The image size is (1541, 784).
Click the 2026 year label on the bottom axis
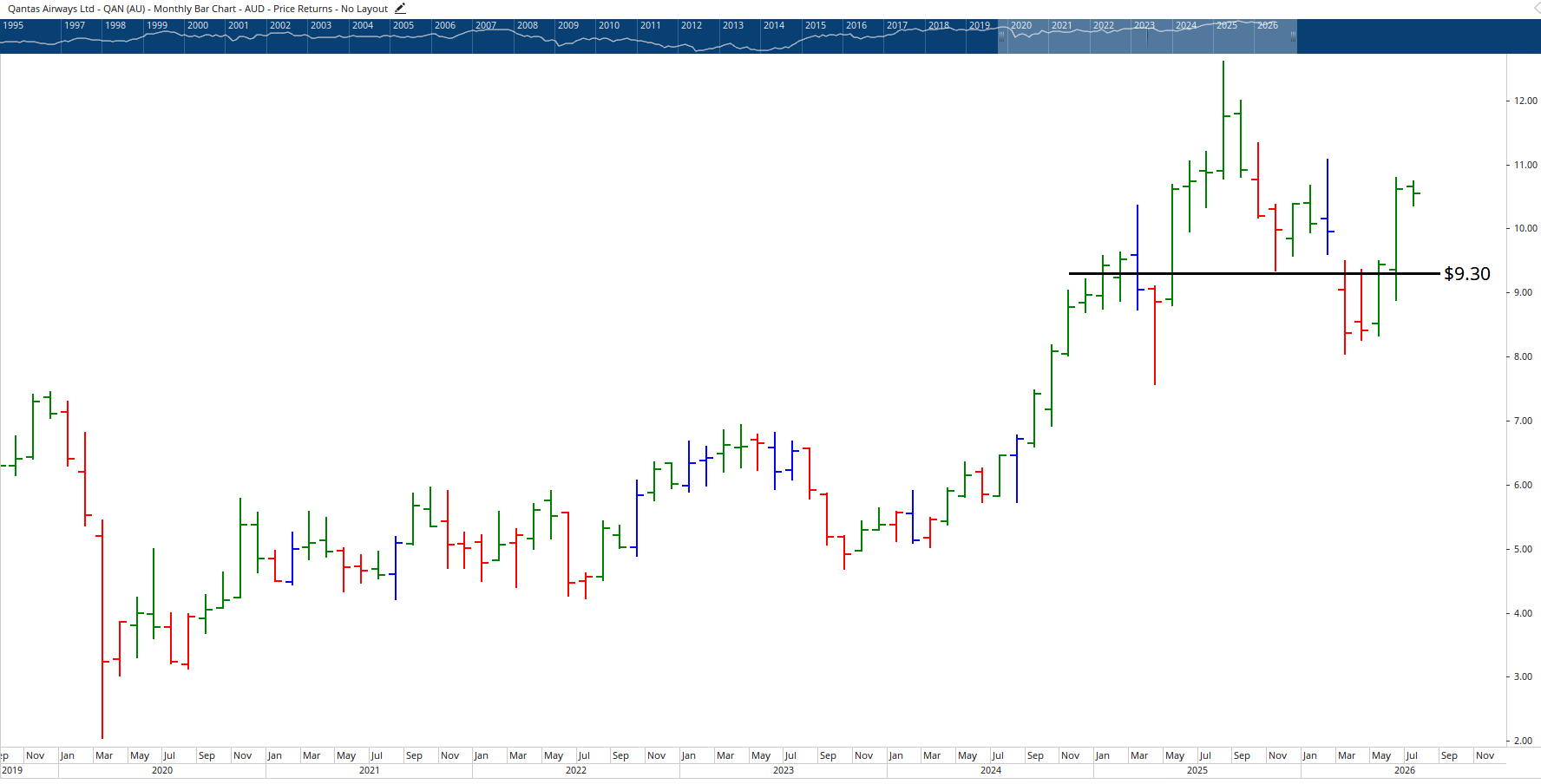[x=1405, y=770]
